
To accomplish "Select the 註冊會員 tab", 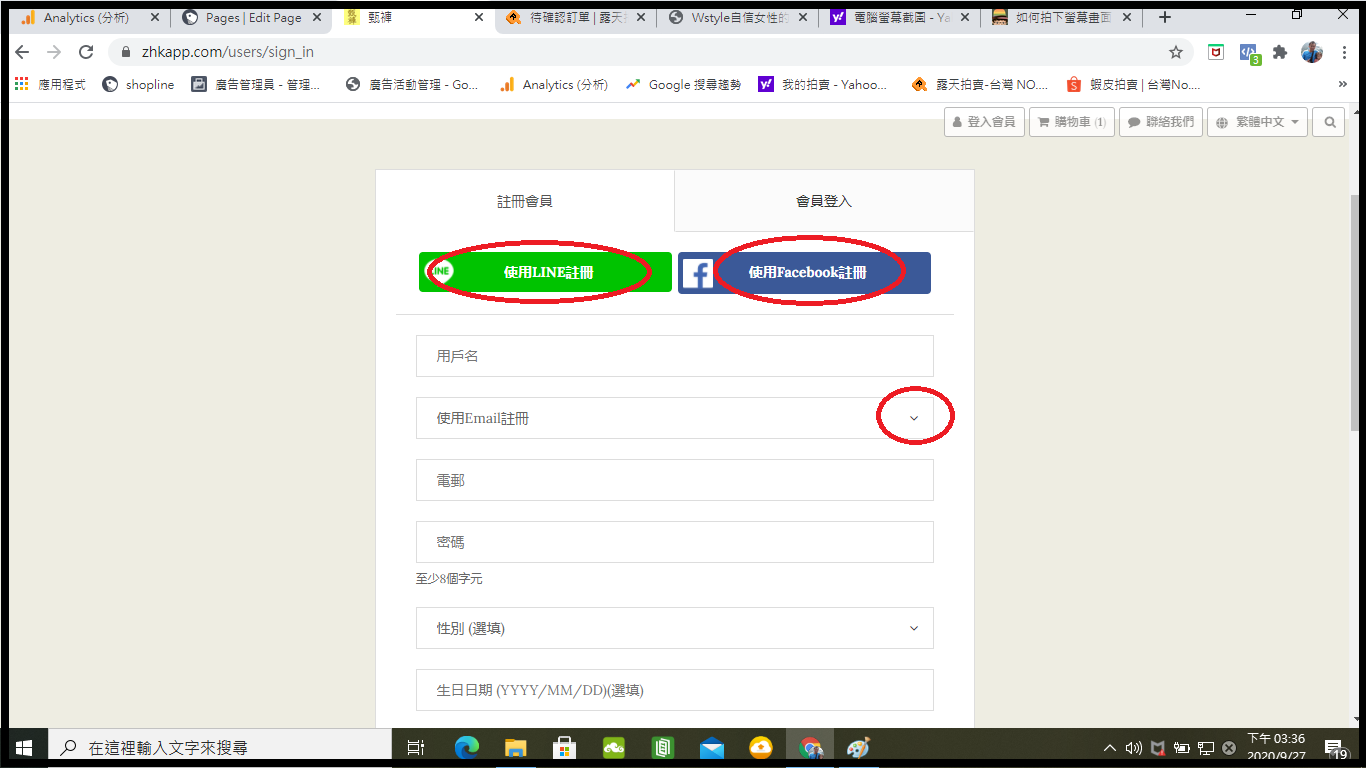I will (x=525, y=201).
